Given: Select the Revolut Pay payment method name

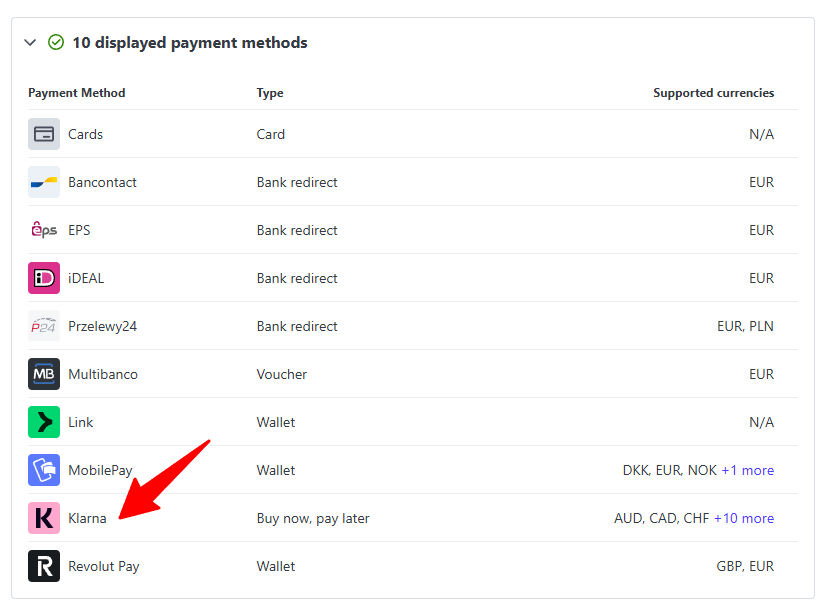Looking at the screenshot, I should coord(104,567).
